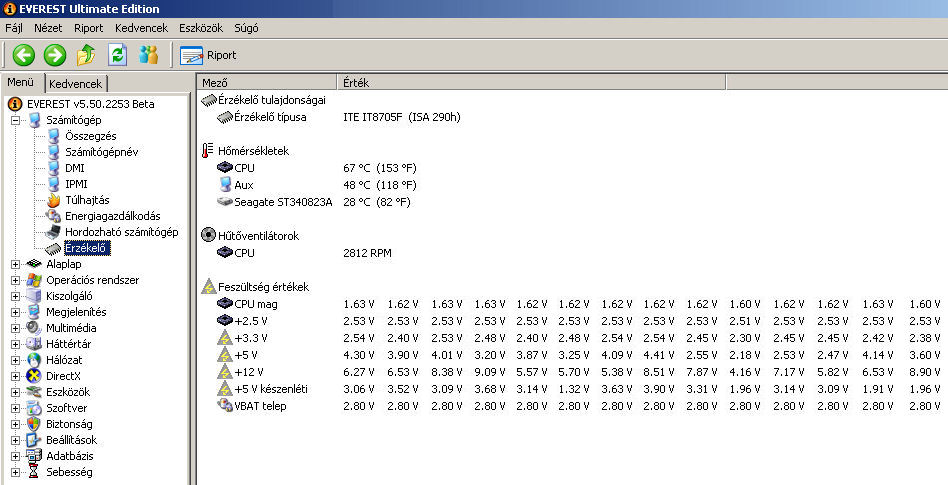Click the Kiszolgáló server icon
The image size is (948, 485).
click(x=34, y=296)
